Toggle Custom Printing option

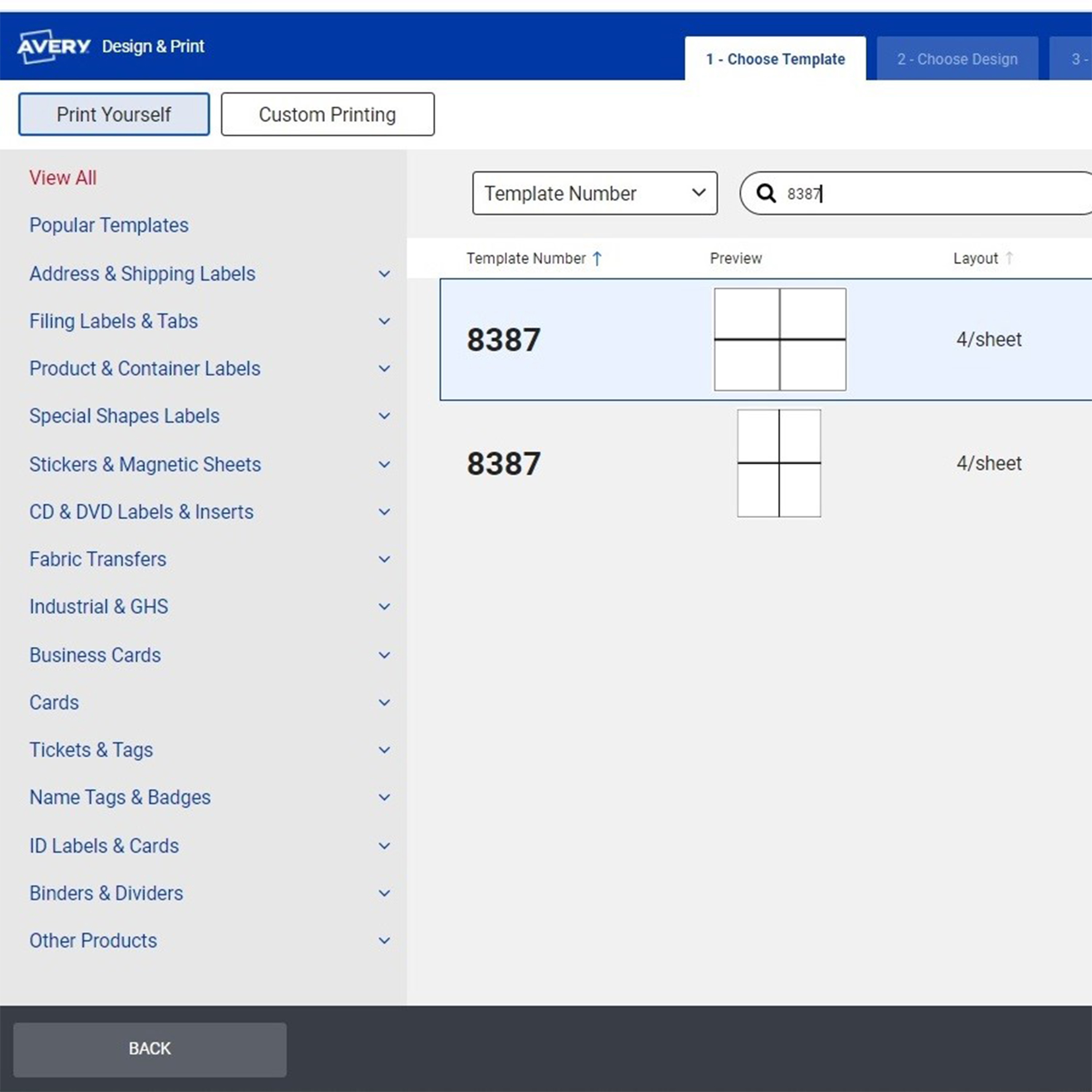pos(327,114)
